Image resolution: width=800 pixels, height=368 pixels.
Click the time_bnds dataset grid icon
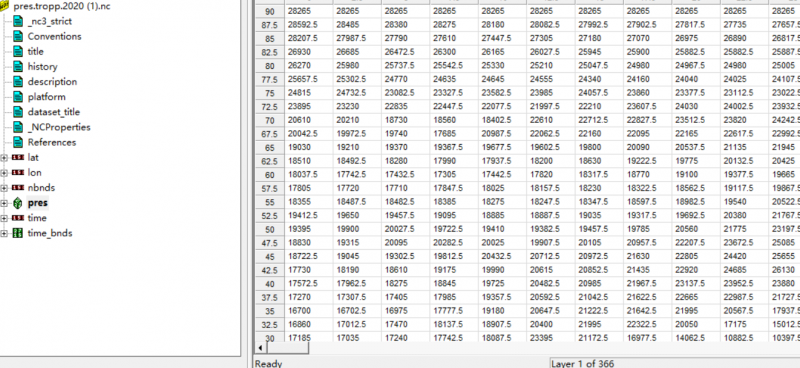pyautogui.click(x=18, y=233)
